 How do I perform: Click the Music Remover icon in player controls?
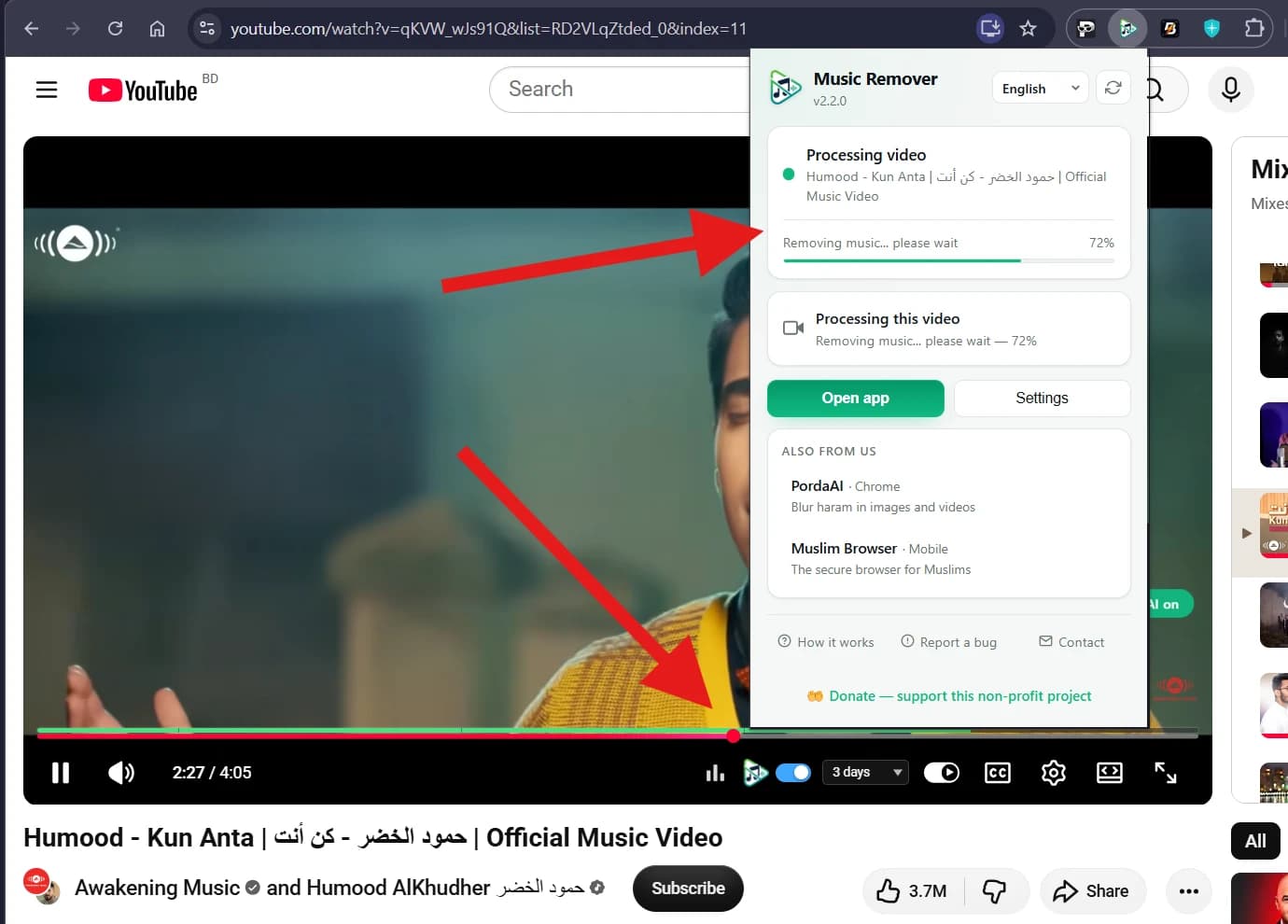click(x=754, y=773)
